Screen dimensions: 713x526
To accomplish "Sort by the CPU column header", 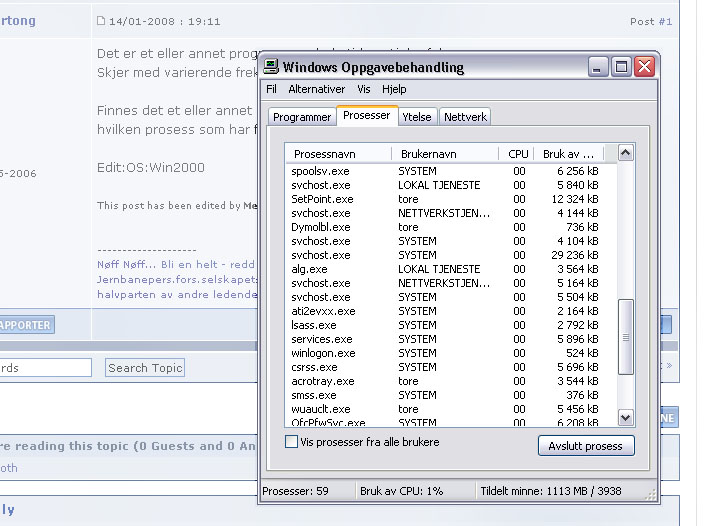I will point(516,154).
